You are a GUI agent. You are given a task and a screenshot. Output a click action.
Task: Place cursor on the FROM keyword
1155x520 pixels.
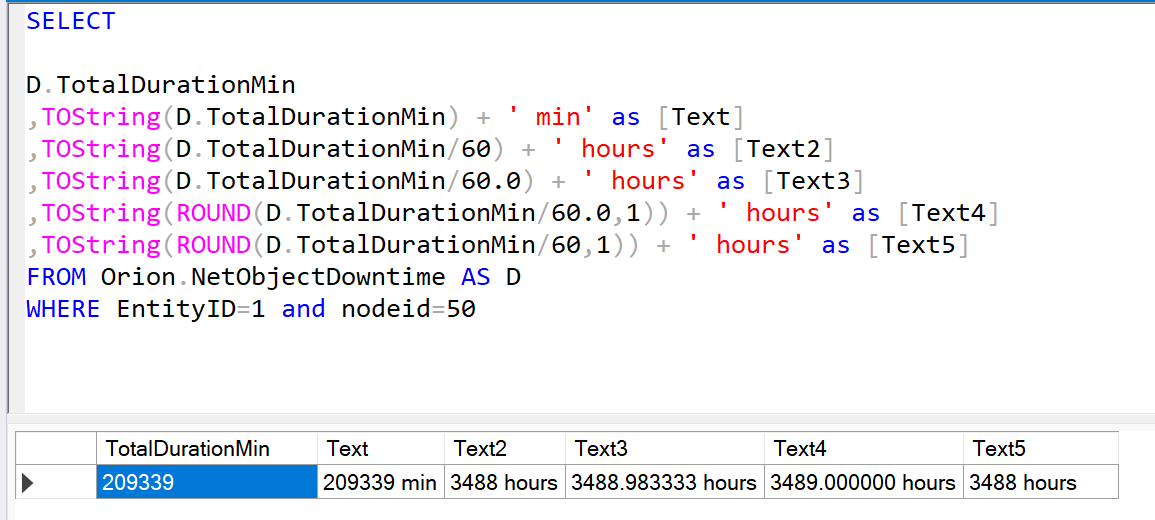(56, 277)
